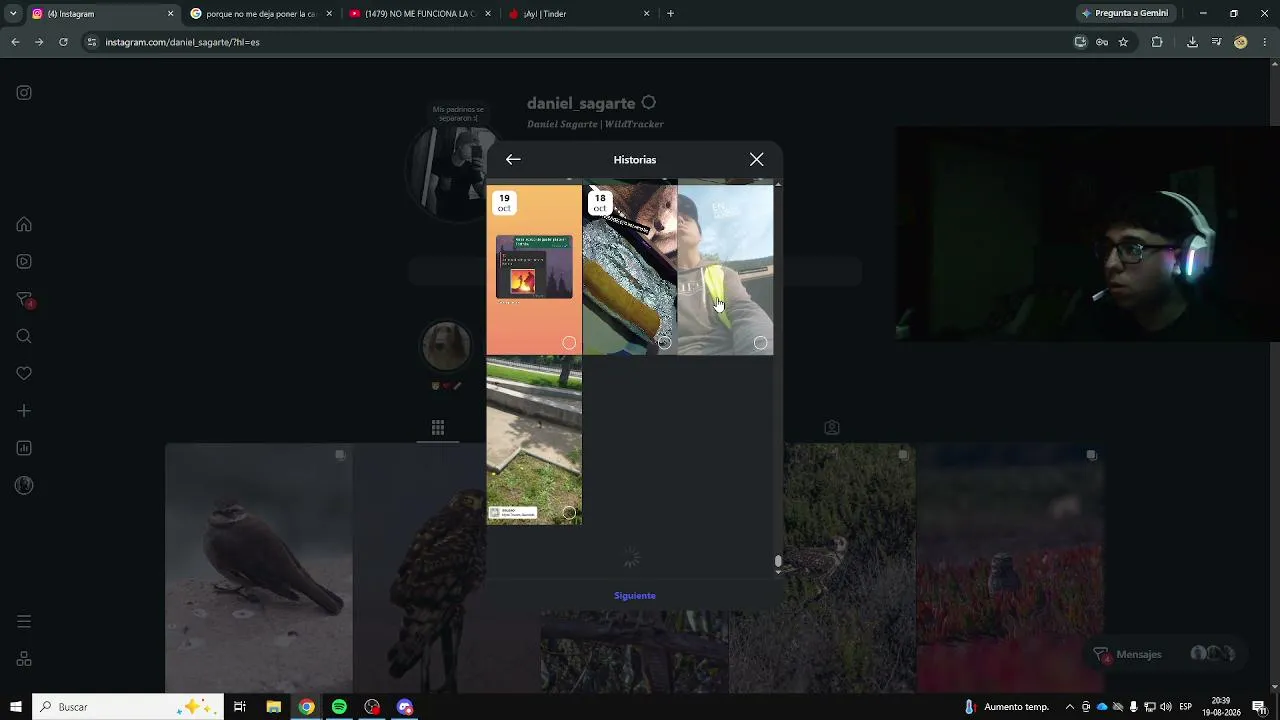
Task: Open the dashboard chart icon in sidebar
Action: click(x=24, y=448)
